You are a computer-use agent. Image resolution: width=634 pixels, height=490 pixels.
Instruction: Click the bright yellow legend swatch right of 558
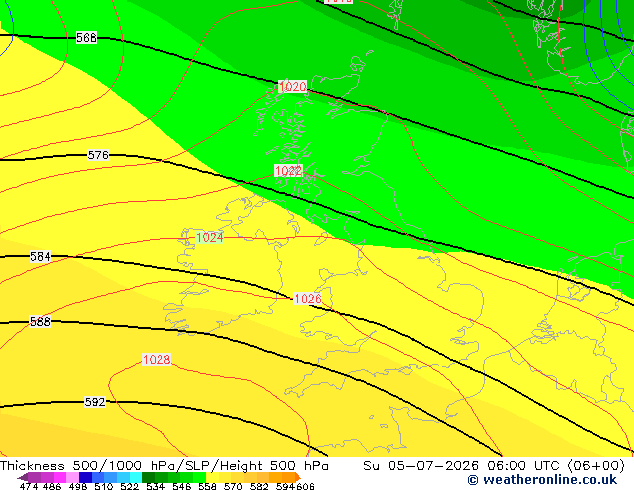pos(212,477)
